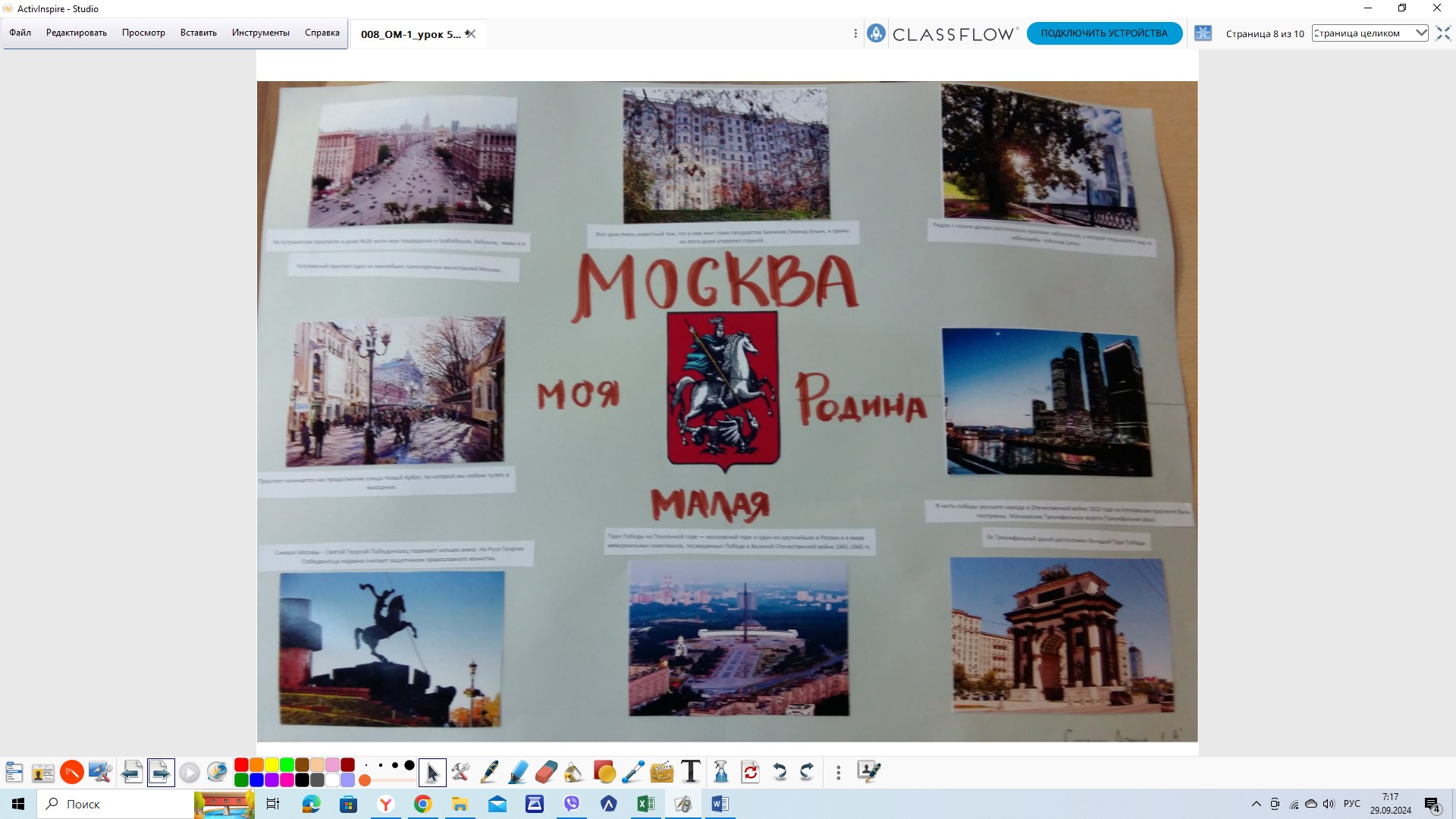The width and height of the screenshot is (1456, 819).
Task: Close the 008_ОМ-1_урок flipchart tab
Action: 471,34
